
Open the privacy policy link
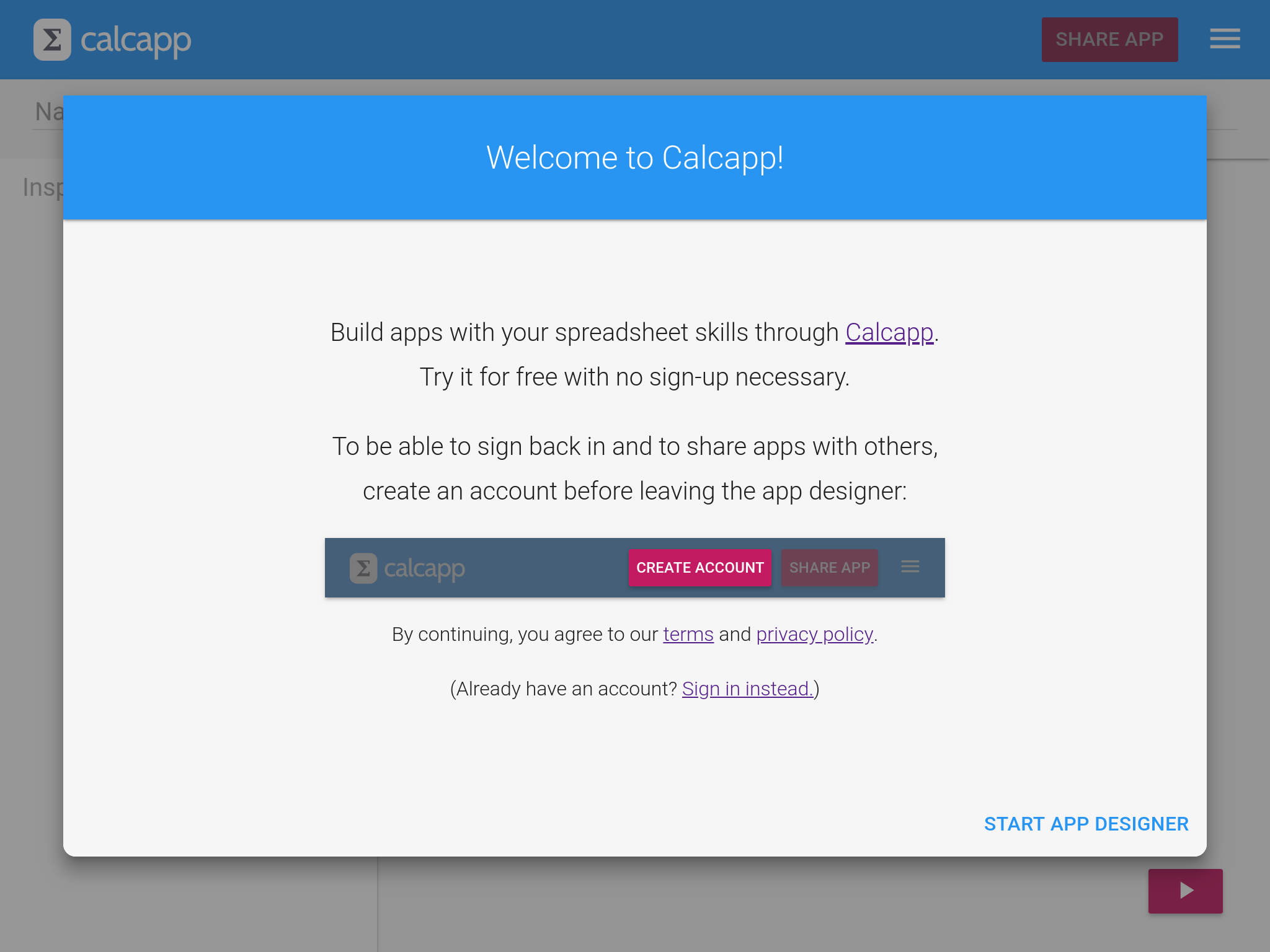tap(815, 635)
